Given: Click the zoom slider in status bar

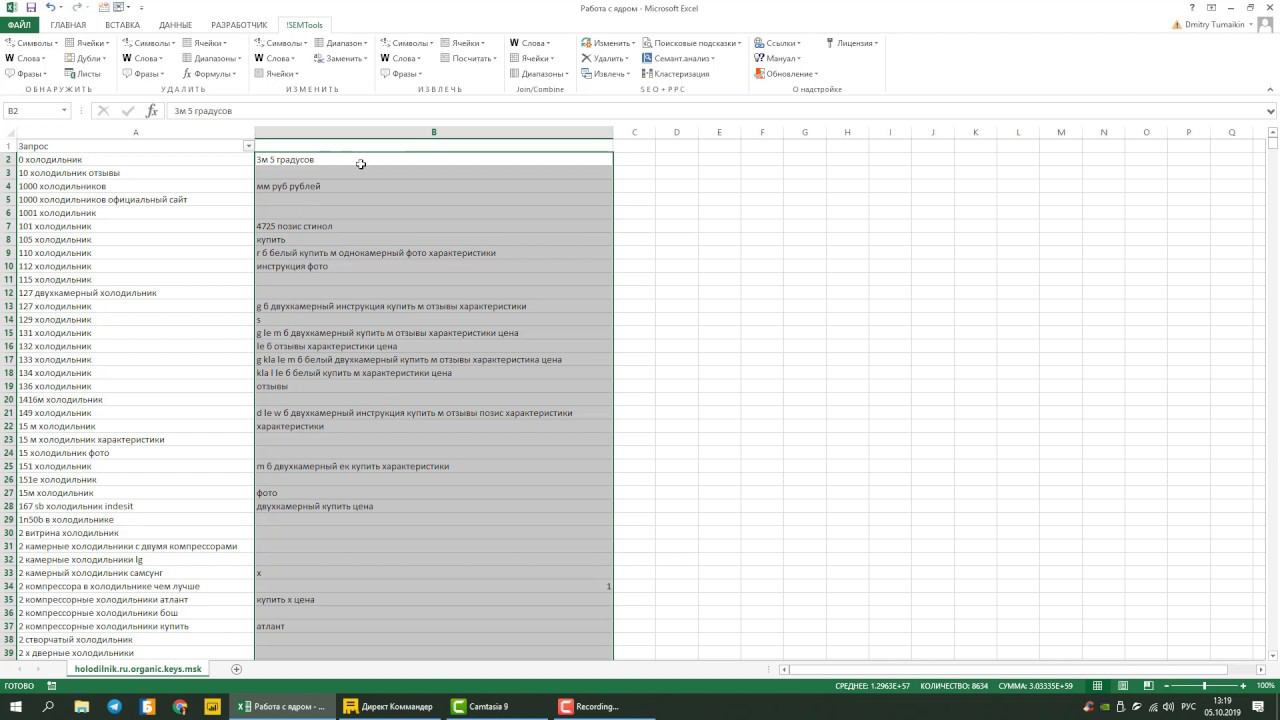Looking at the screenshot, I should 1204,686.
